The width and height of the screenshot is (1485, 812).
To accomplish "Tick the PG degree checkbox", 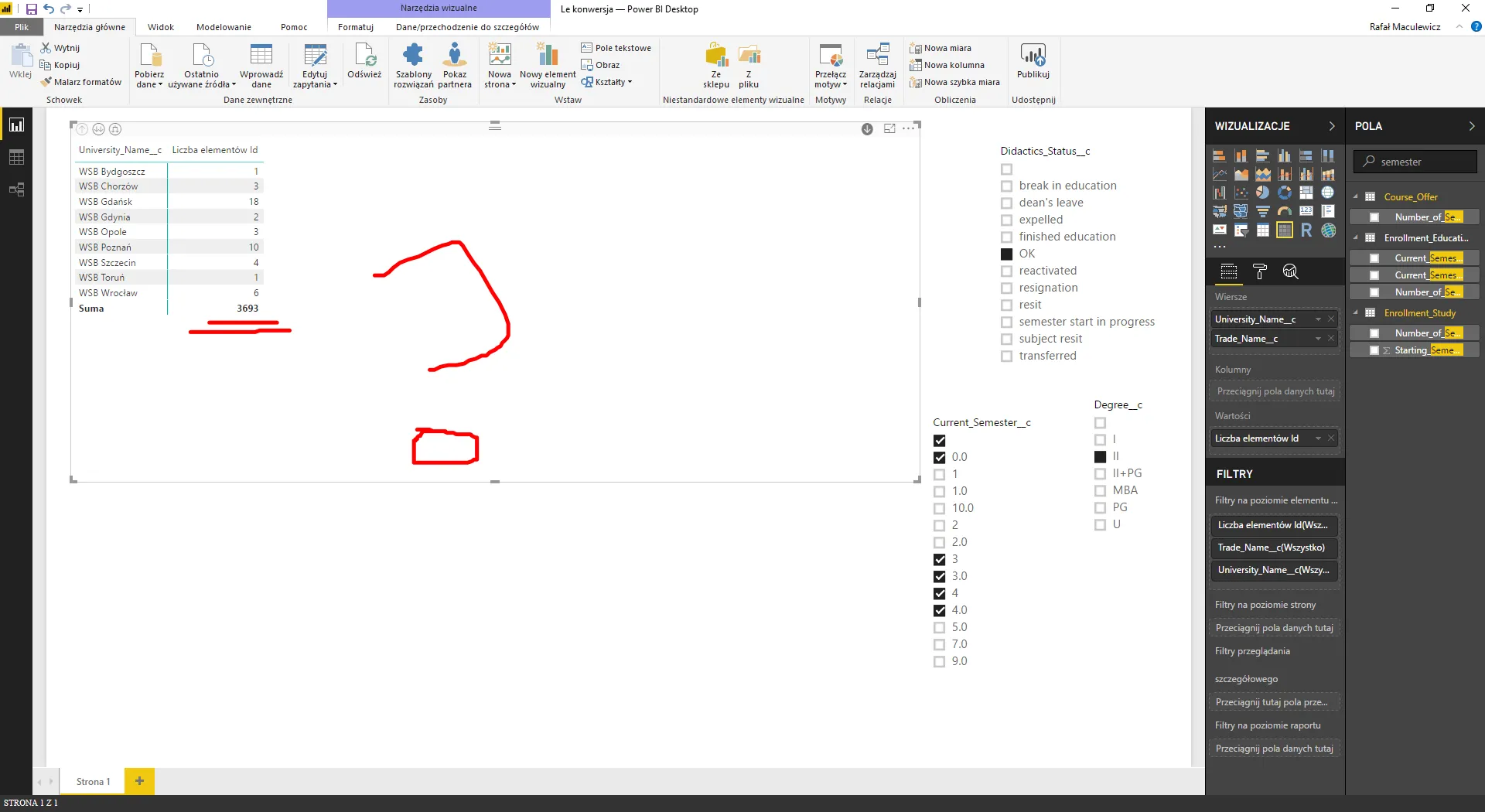I will pyautogui.click(x=1100, y=508).
